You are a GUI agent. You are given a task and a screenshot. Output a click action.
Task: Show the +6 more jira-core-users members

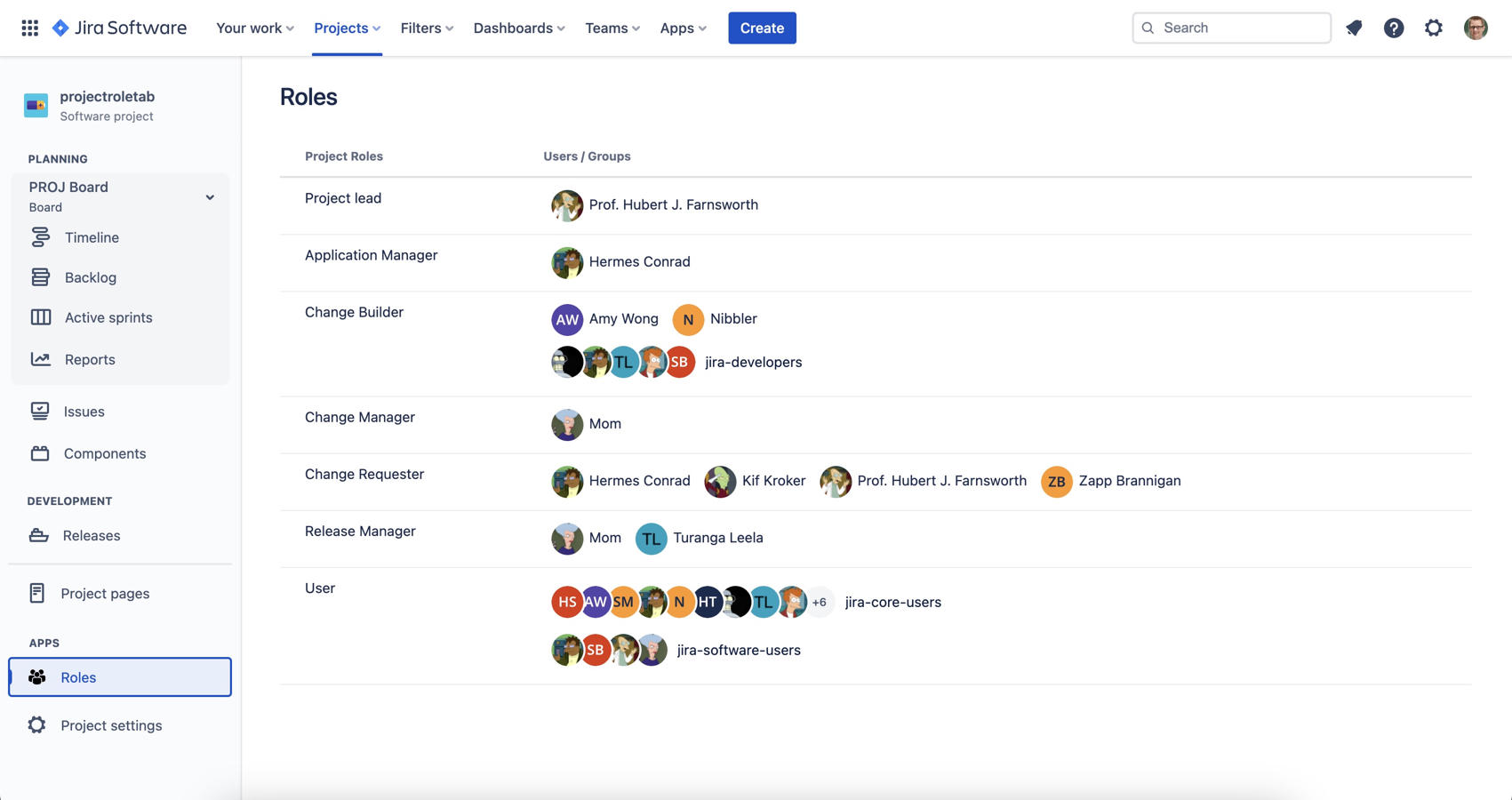point(820,602)
